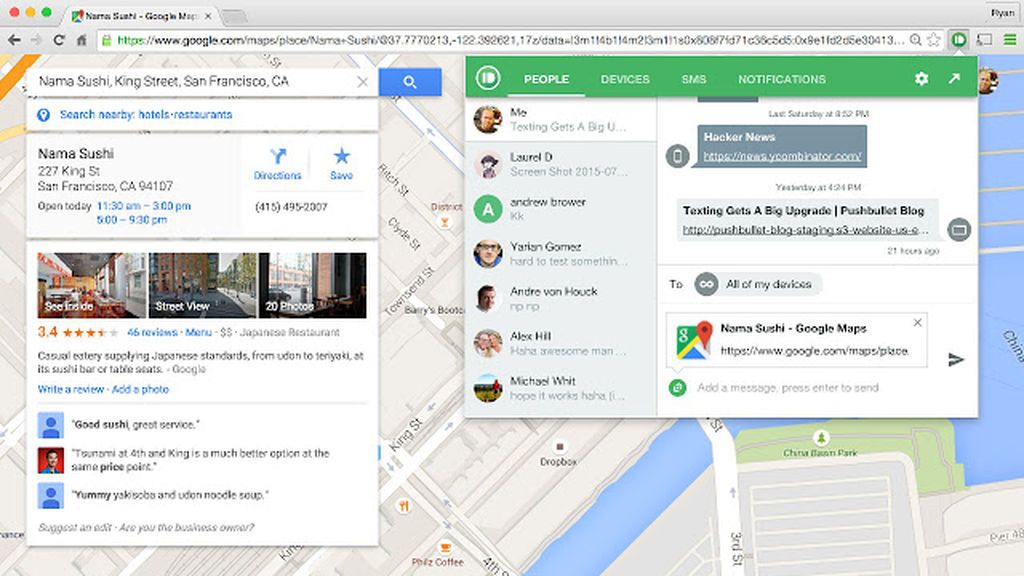This screenshot has width=1024, height=576.
Task: Switch to the DEVICES tab
Action: coord(625,79)
